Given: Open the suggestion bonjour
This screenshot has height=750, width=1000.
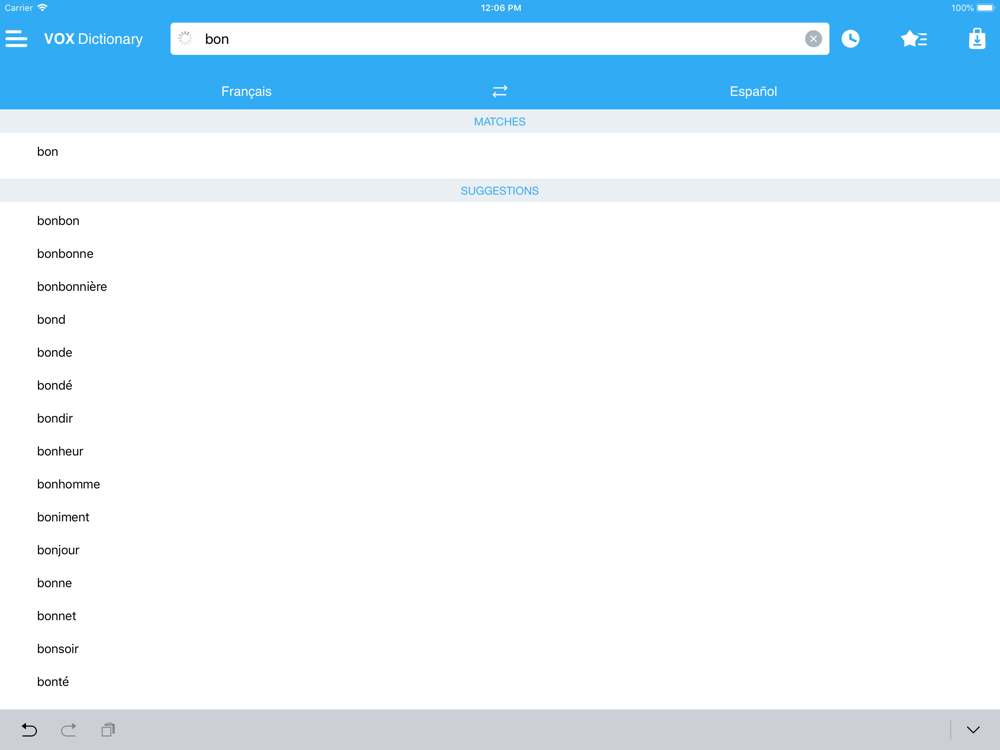Looking at the screenshot, I should coord(500,550).
